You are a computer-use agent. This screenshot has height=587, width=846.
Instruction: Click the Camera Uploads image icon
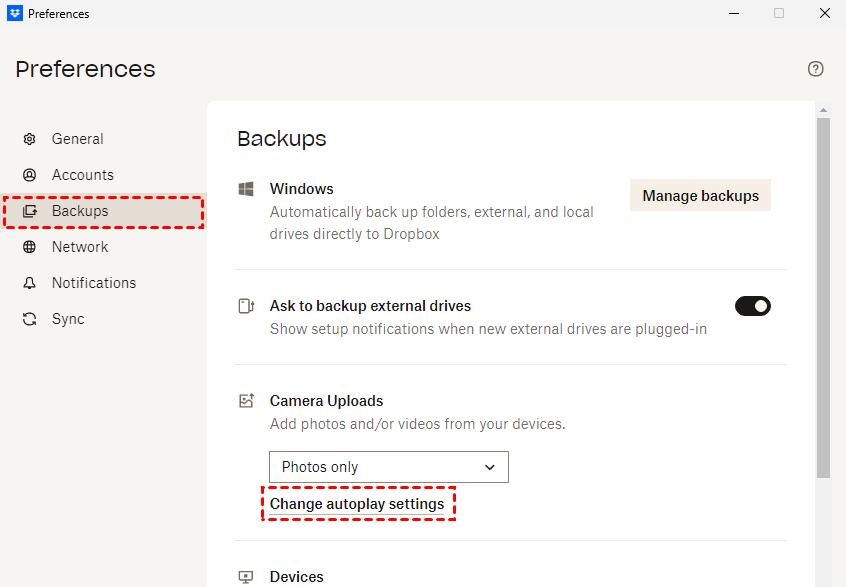click(246, 401)
